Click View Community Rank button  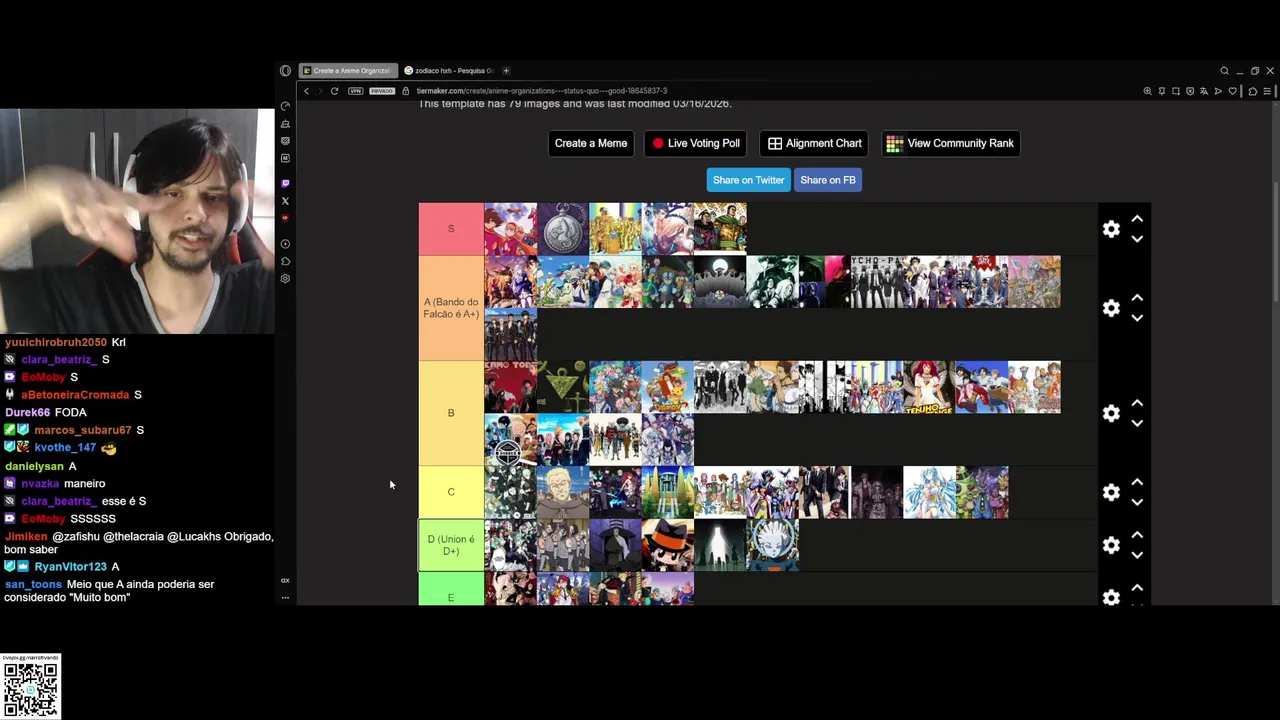coord(950,143)
